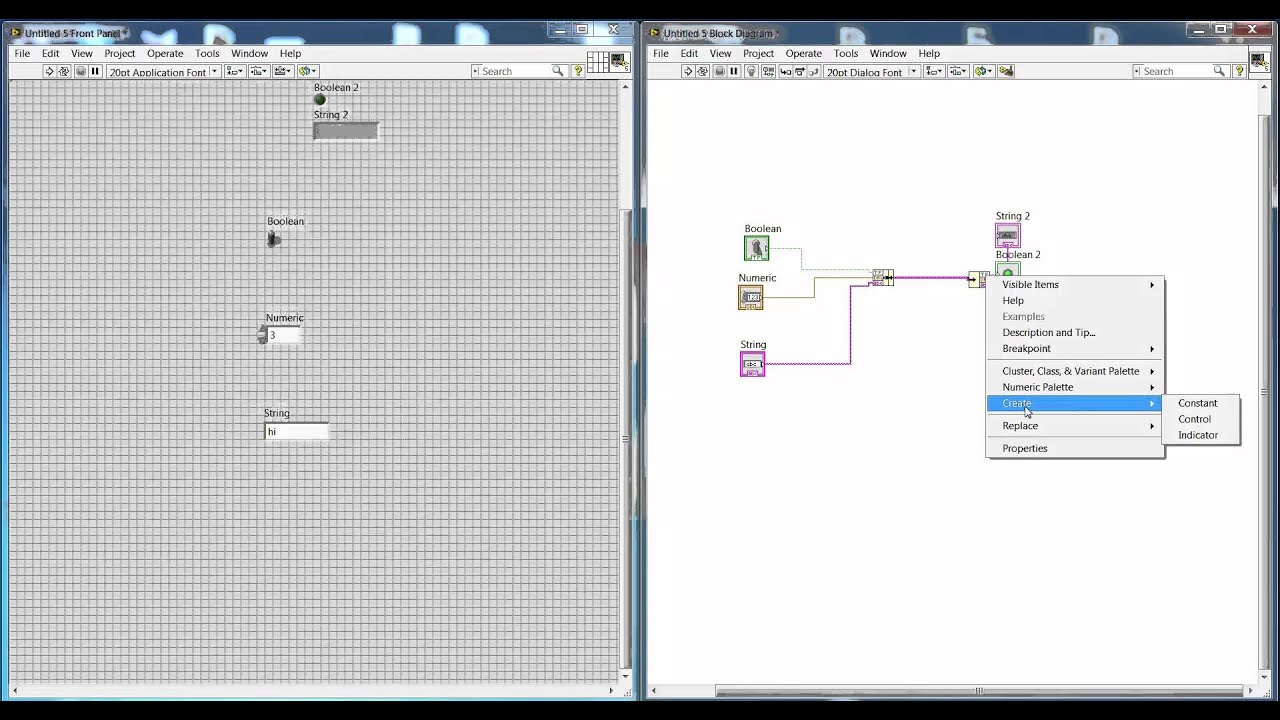
Task: Select Numeric control terminal on block diagram
Action: (750, 297)
